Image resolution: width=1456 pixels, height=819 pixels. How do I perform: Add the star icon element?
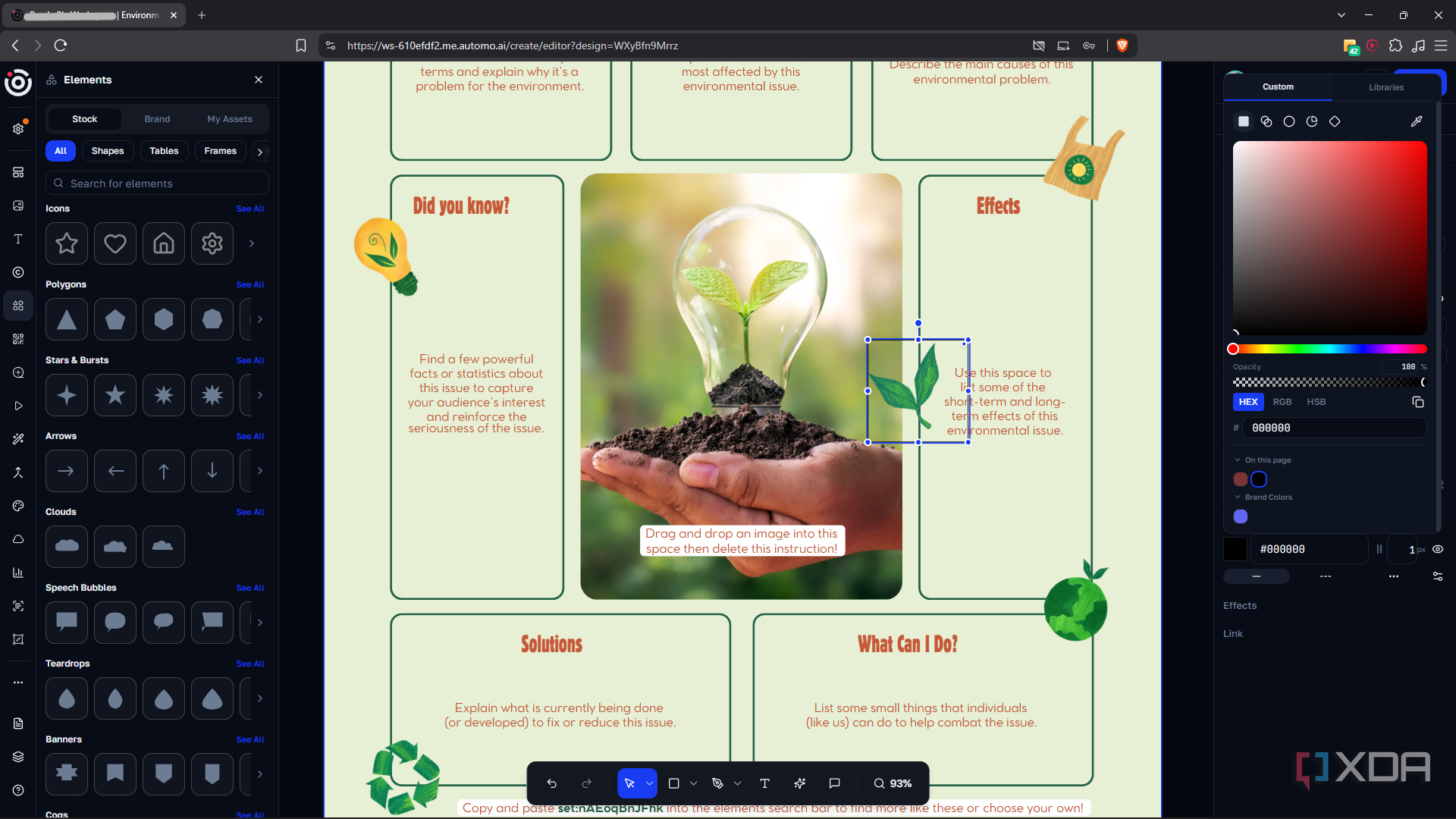(x=67, y=243)
